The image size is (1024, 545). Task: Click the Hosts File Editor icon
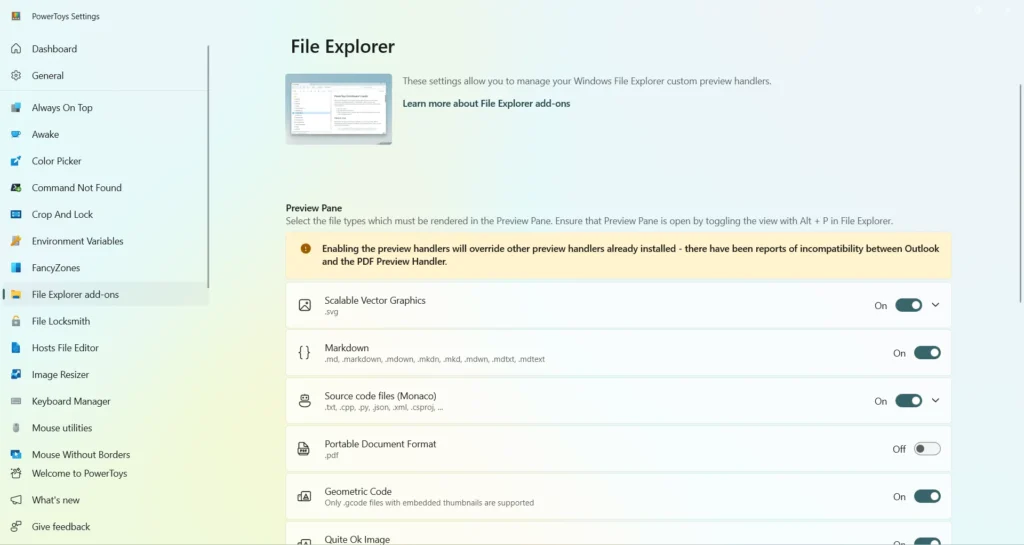(x=16, y=349)
